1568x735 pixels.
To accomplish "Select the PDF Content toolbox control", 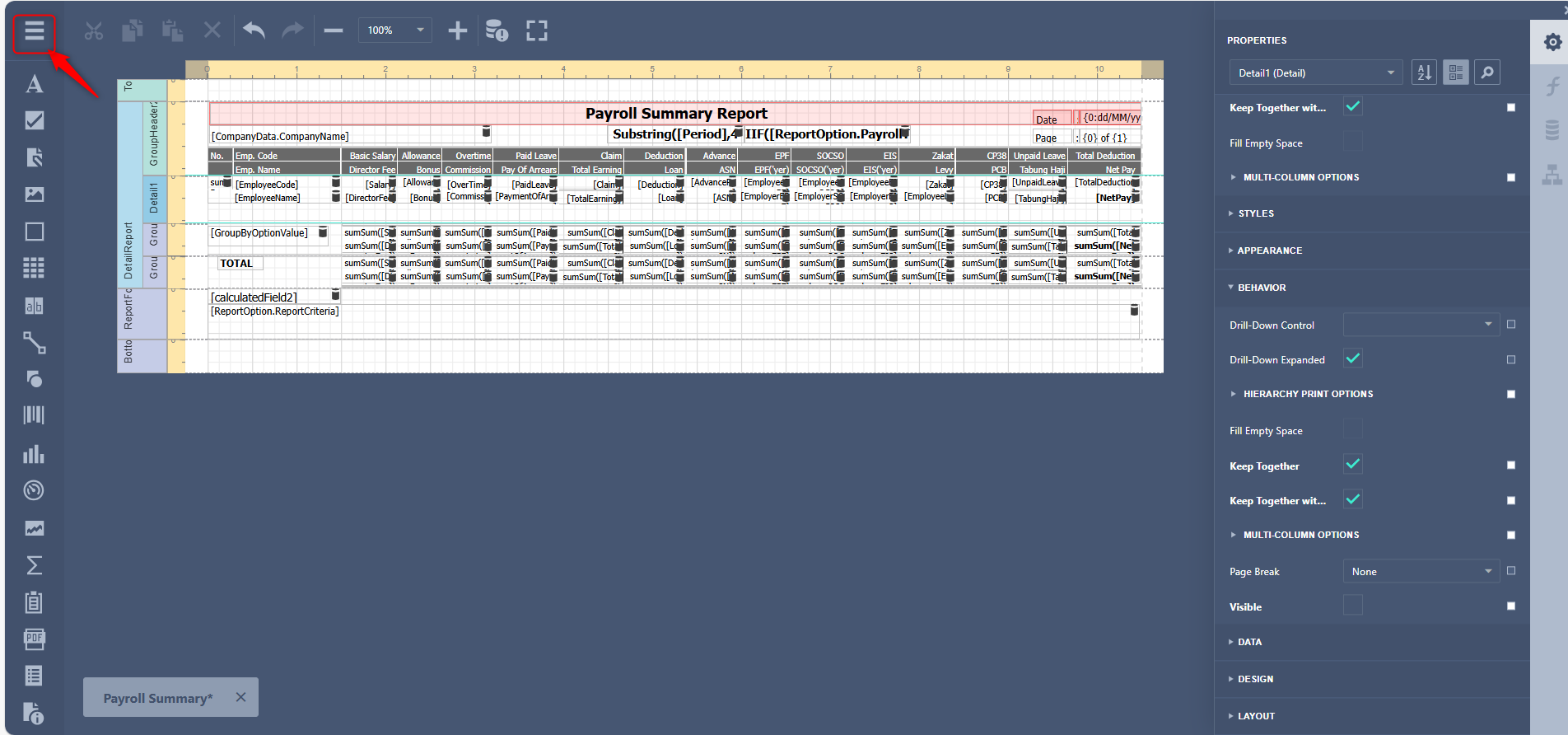I will (x=34, y=639).
